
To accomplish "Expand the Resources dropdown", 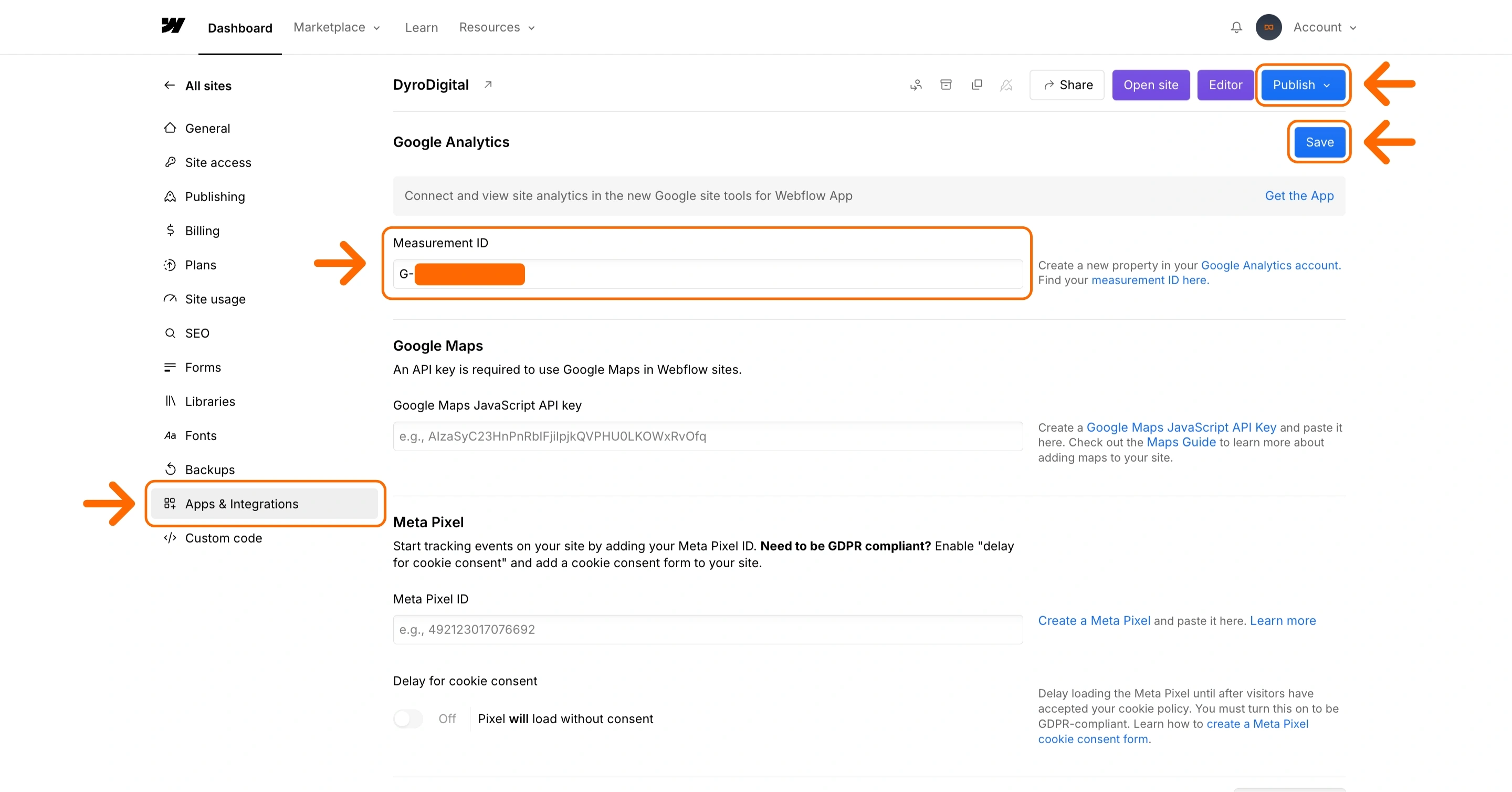I will coord(497,27).
